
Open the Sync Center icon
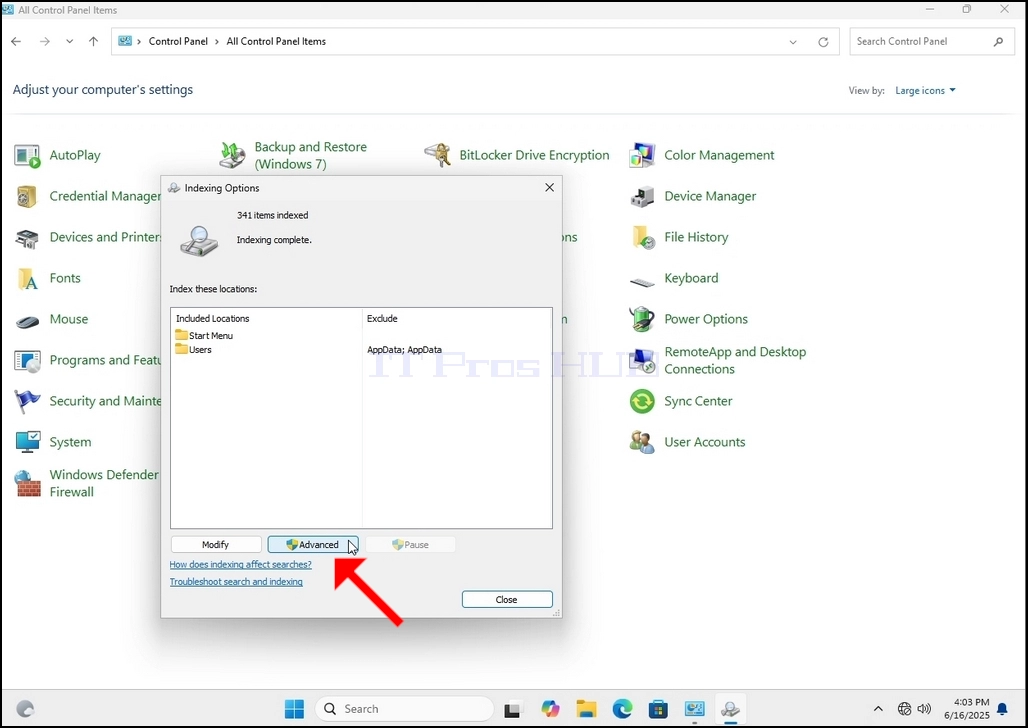[642, 401]
